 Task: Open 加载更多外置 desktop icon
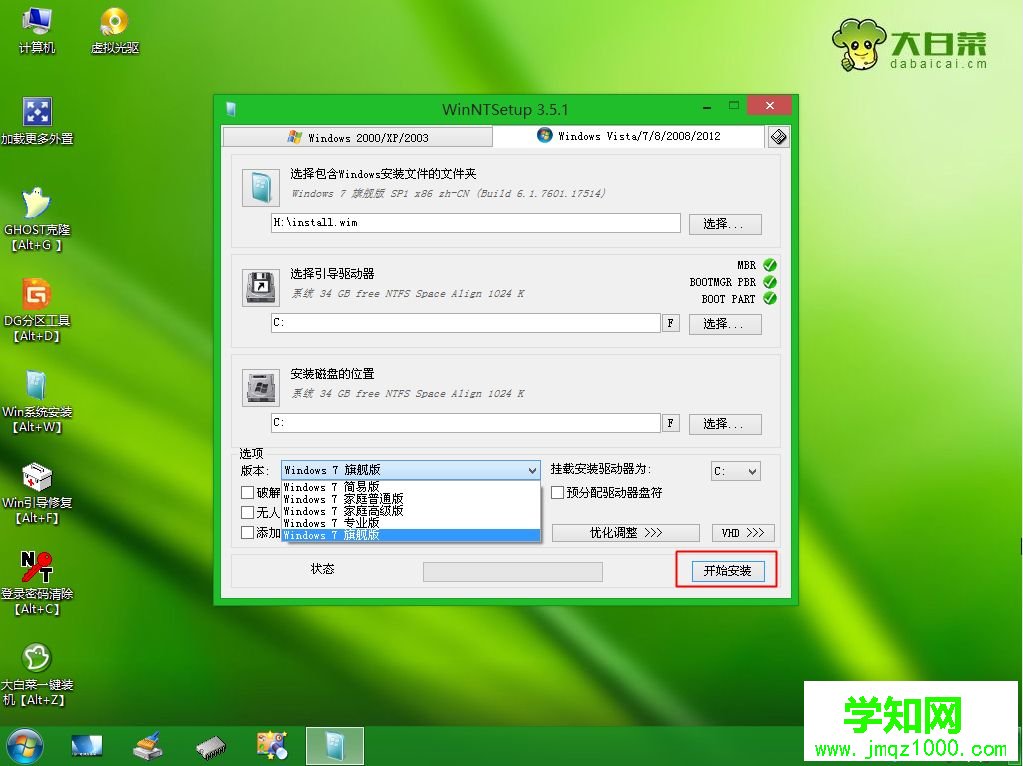[x=37, y=110]
